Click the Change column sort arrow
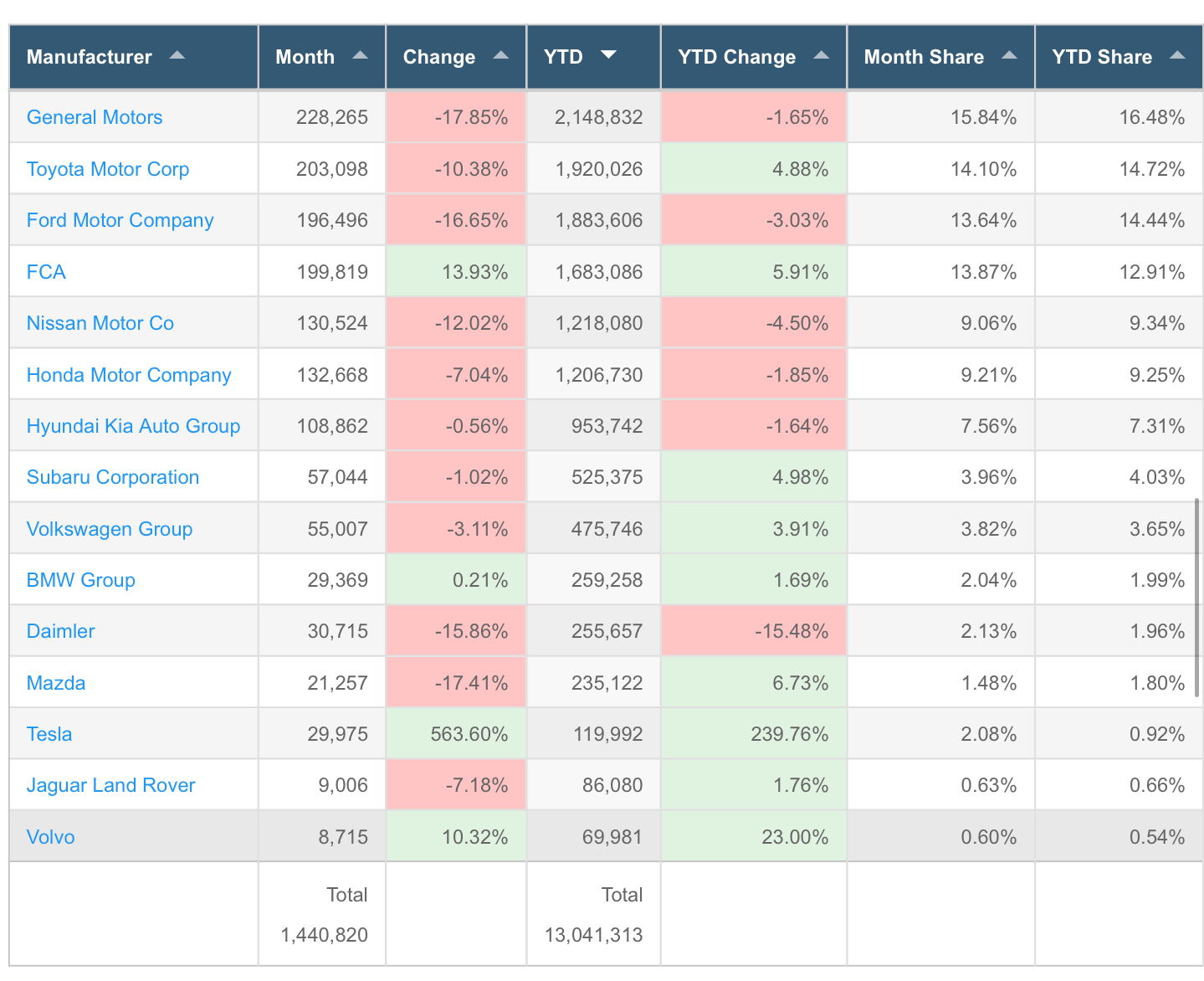1204x981 pixels. coord(500,55)
